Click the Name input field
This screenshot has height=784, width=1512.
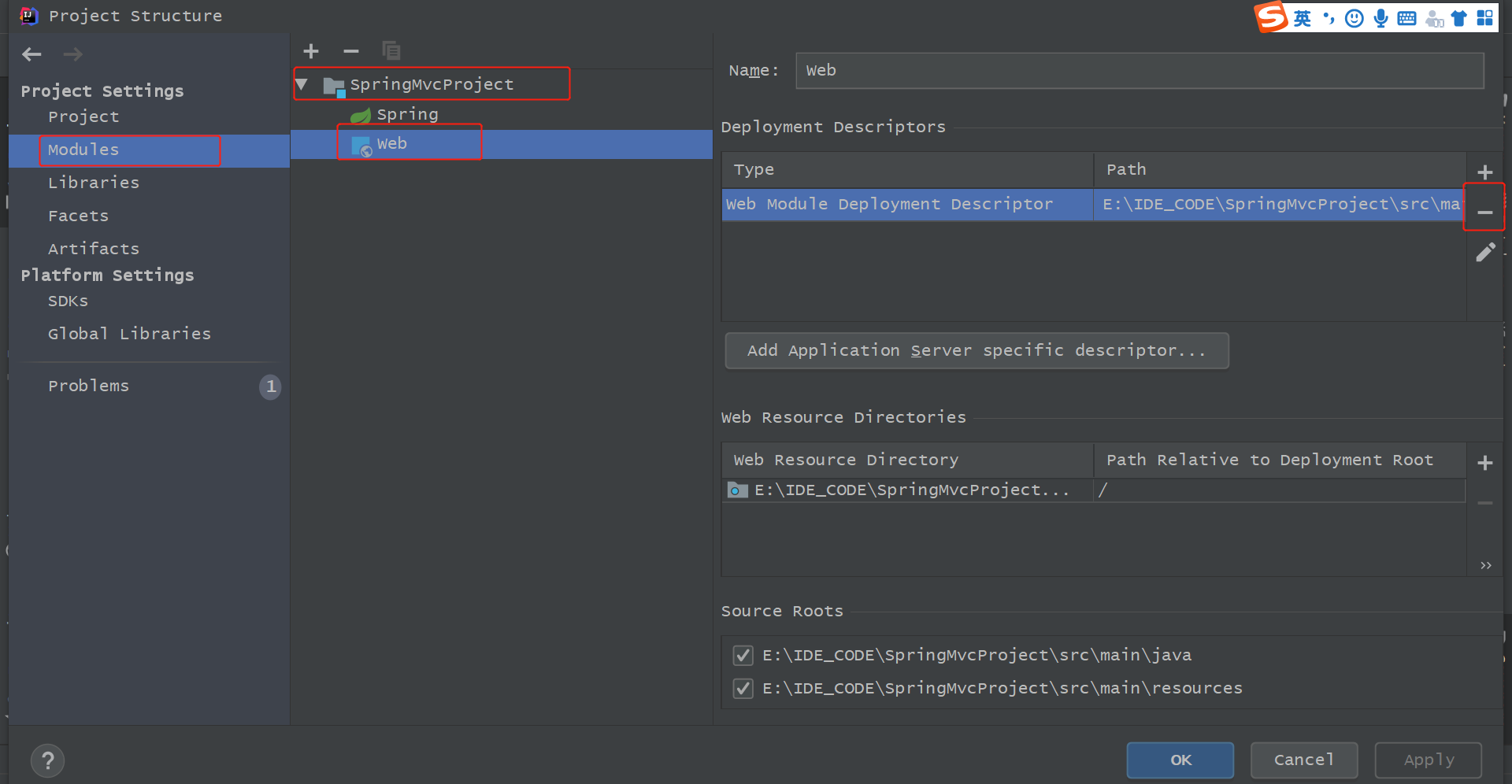point(1140,71)
